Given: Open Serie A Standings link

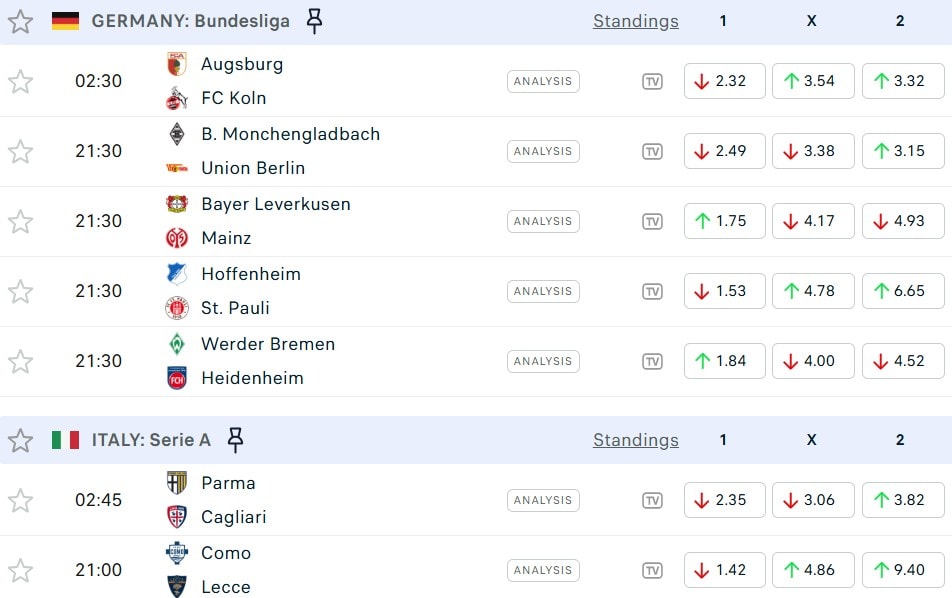Looking at the screenshot, I should 635,440.
